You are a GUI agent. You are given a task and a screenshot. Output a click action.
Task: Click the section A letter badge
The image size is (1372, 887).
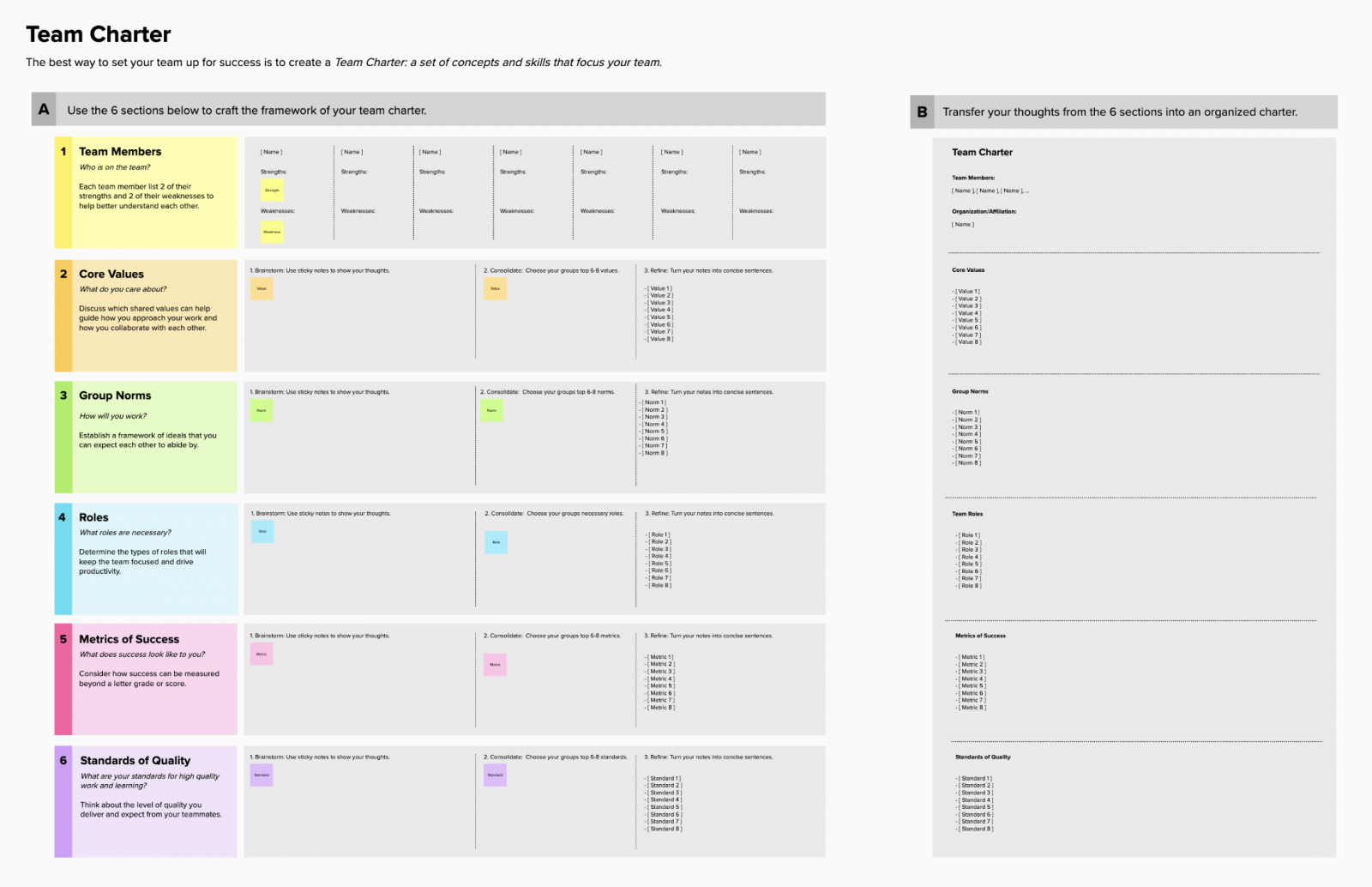point(44,110)
